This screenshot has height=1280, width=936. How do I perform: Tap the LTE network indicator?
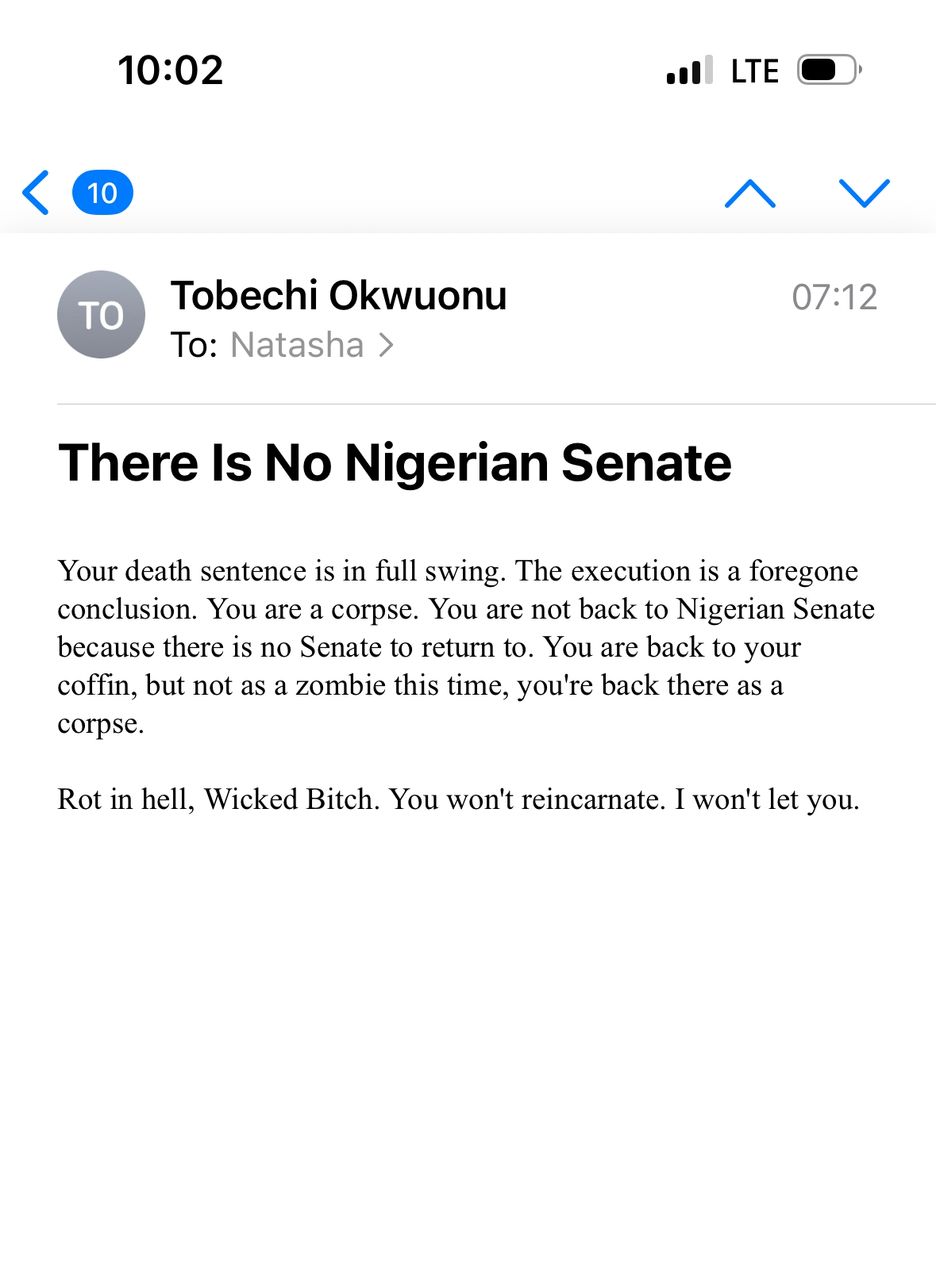(754, 71)
